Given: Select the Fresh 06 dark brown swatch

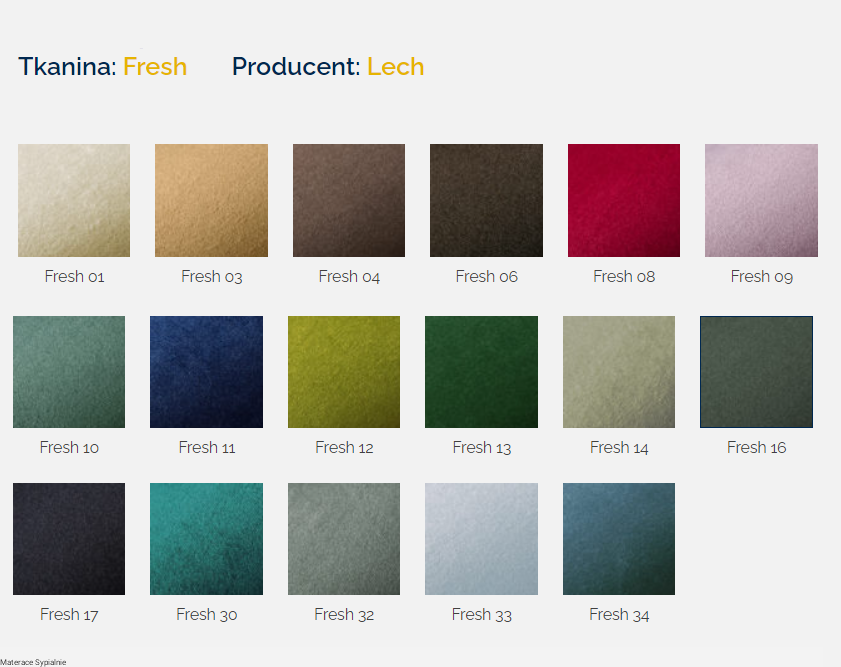Looking at the screenshot, I should click(x=486, y=200).
